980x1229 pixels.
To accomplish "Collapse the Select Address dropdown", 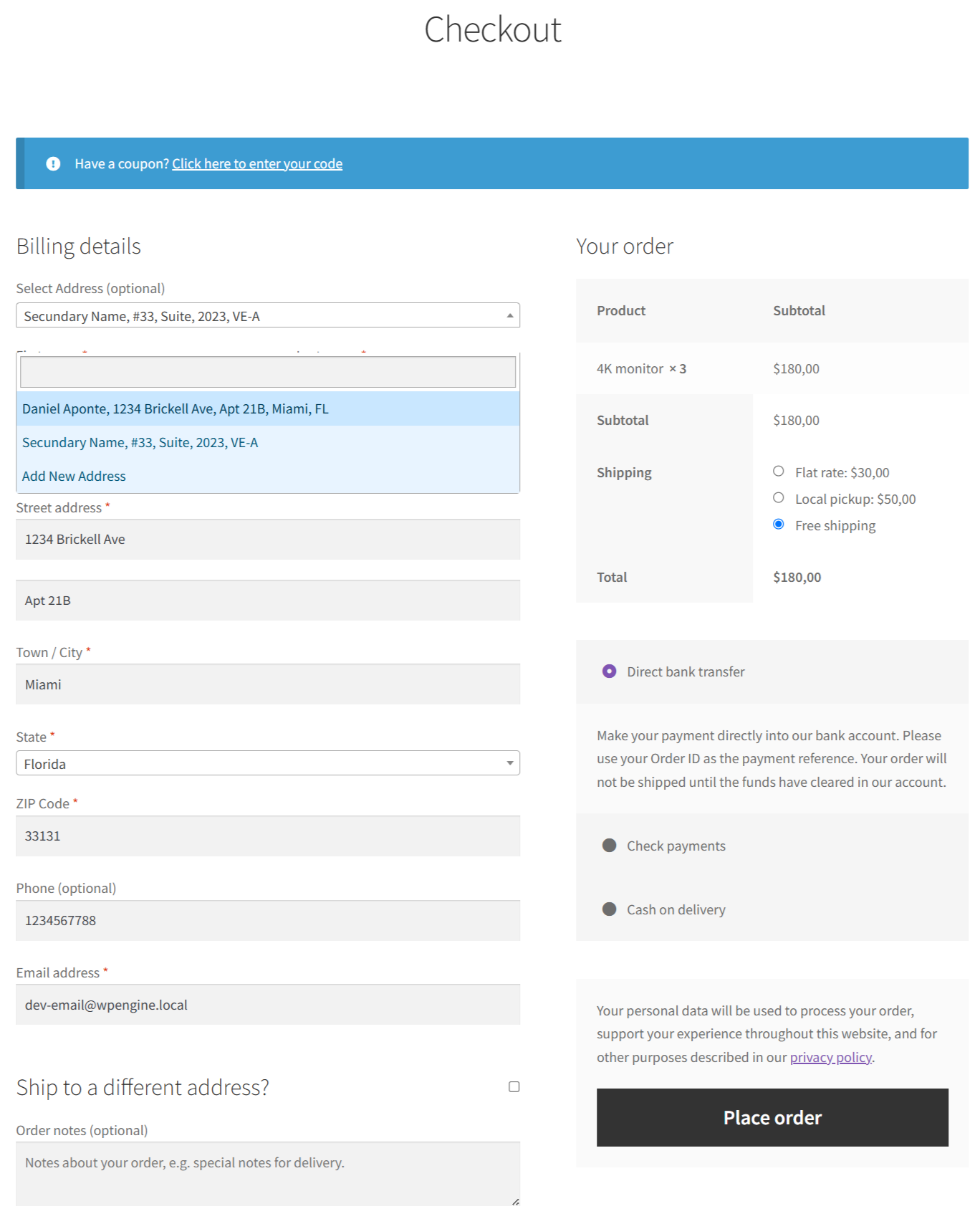I will point(267,316).
